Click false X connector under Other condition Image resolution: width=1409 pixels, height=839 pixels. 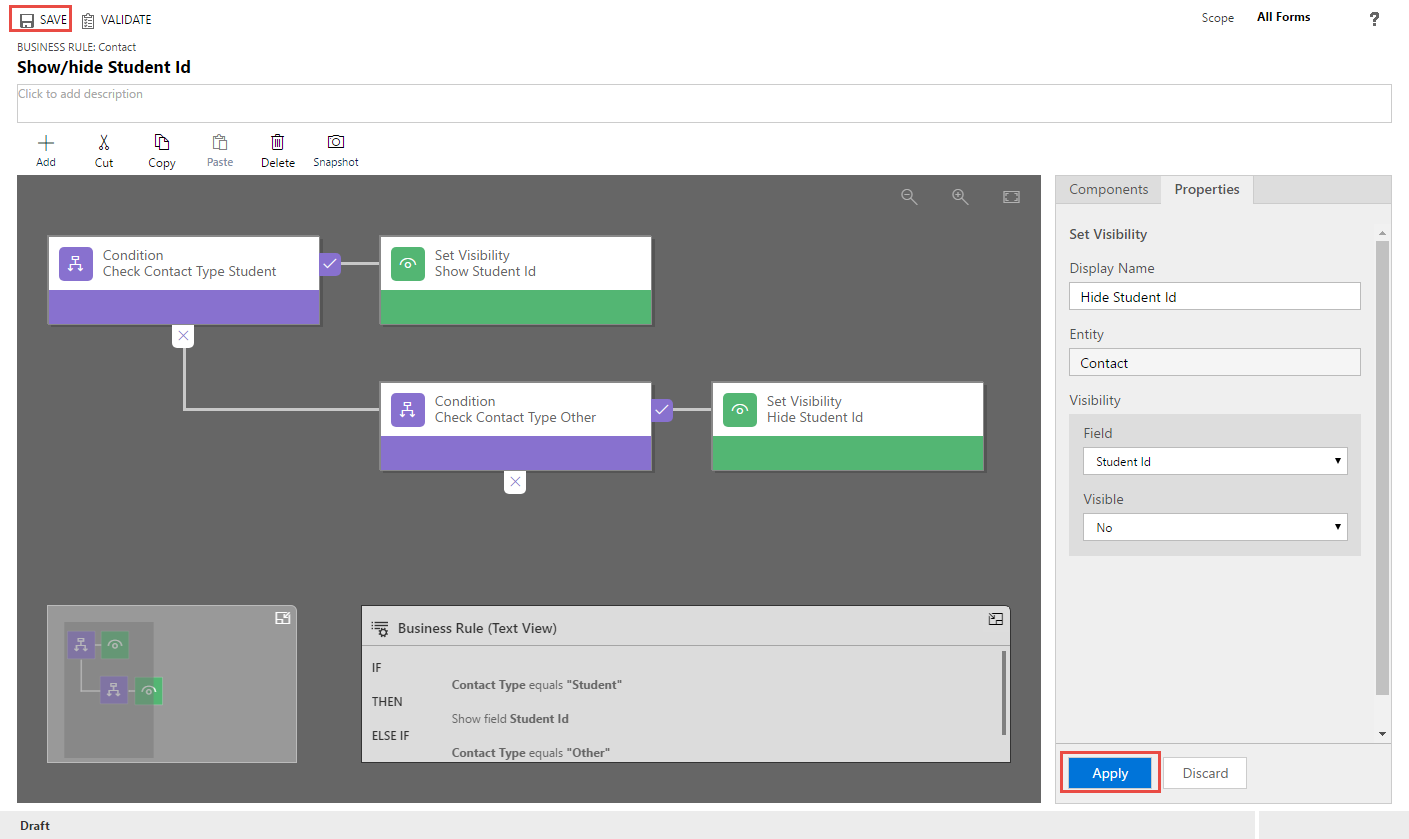pos(515,482)
